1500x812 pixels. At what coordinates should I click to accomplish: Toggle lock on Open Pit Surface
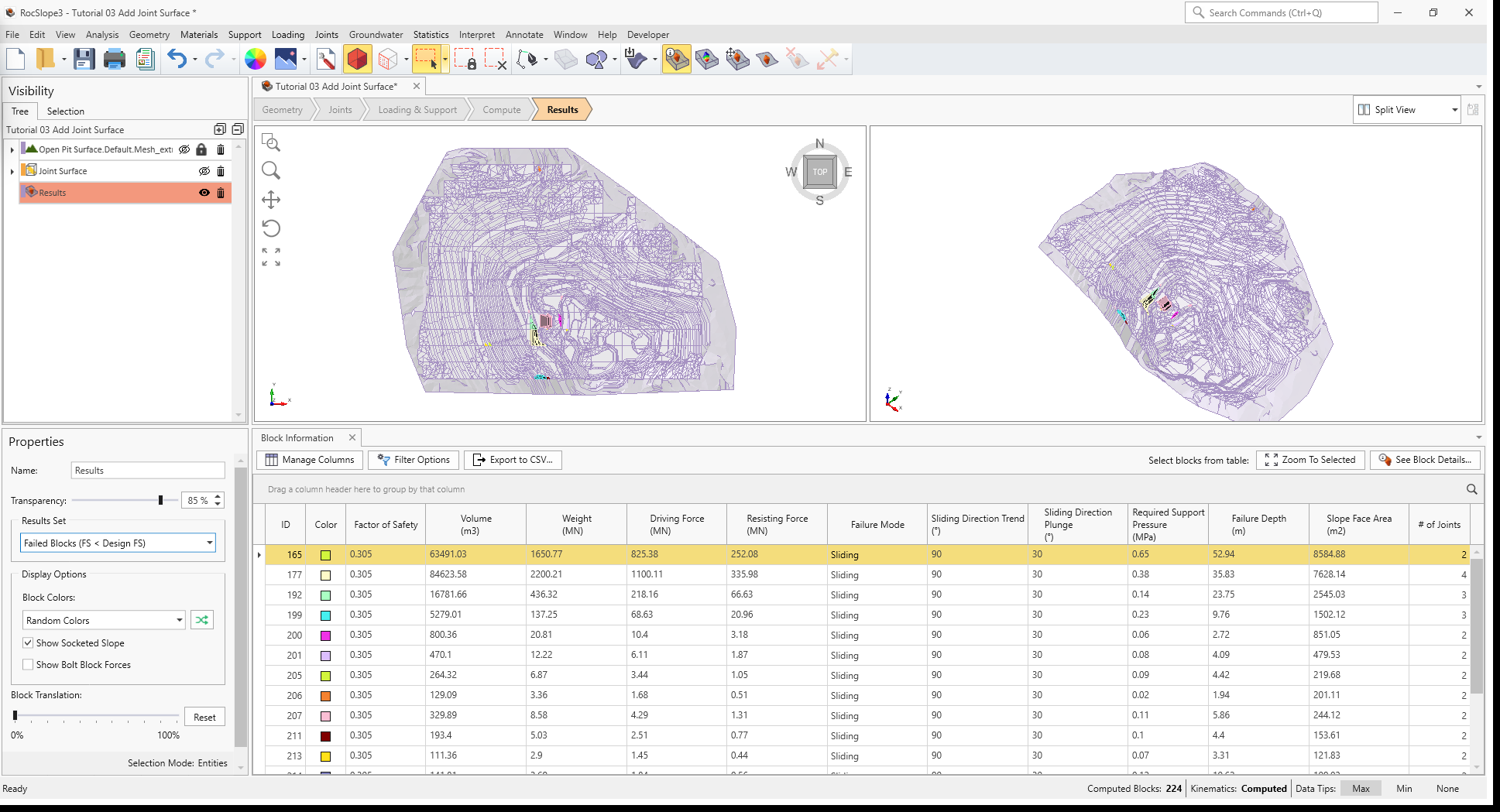tap(201, 149)
